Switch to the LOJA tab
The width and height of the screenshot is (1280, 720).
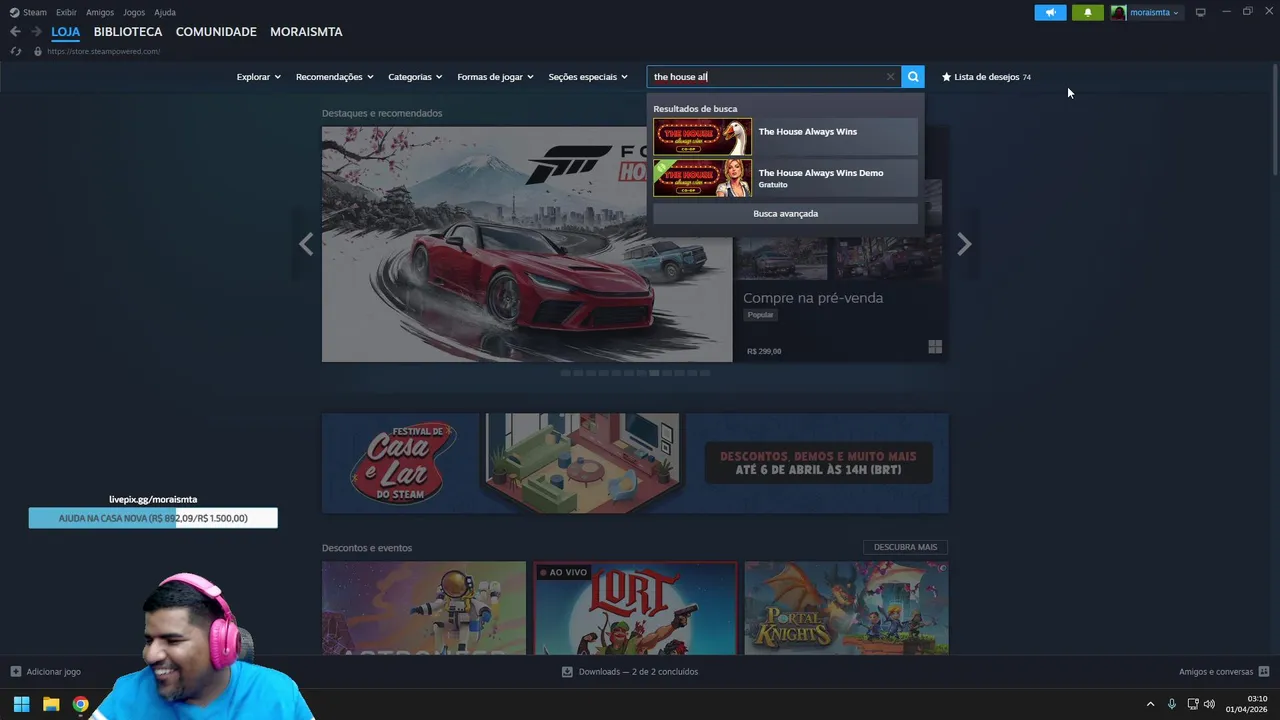[x=66, y=32]
